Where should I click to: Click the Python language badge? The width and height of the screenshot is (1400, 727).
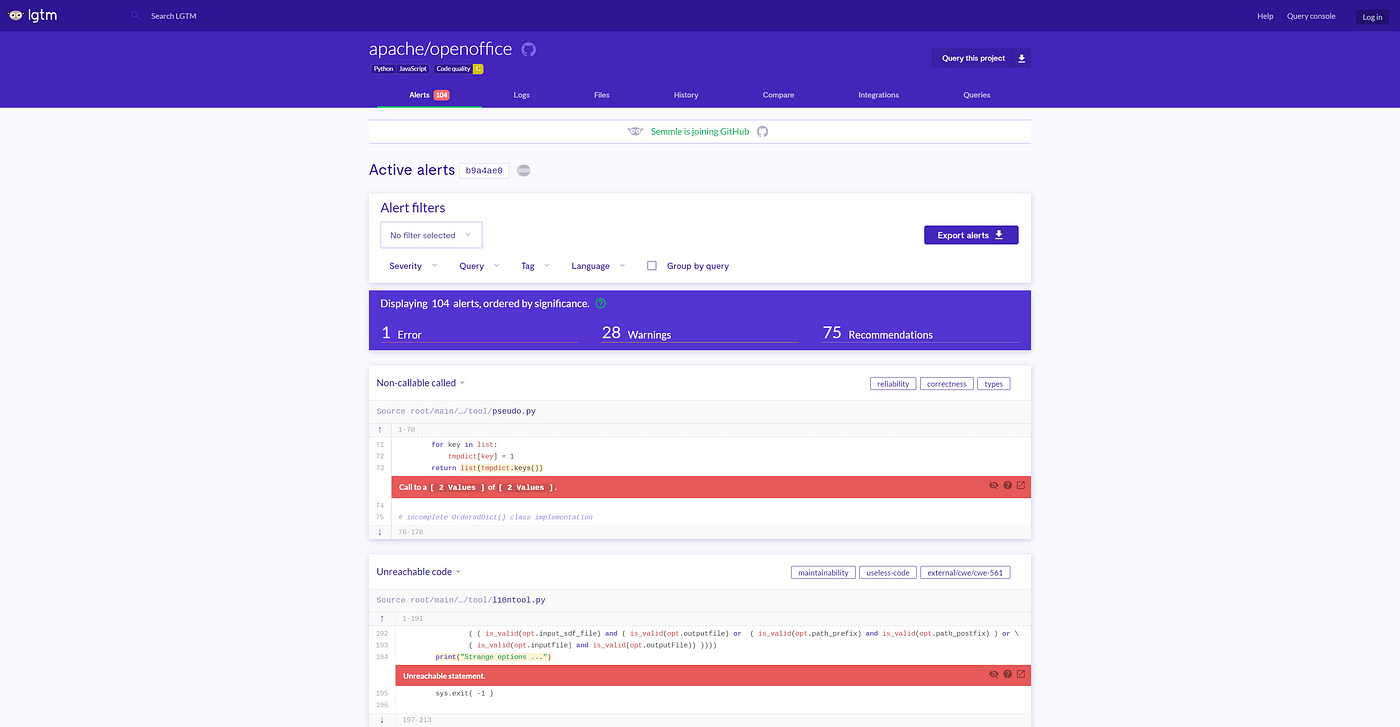(384, 69)
